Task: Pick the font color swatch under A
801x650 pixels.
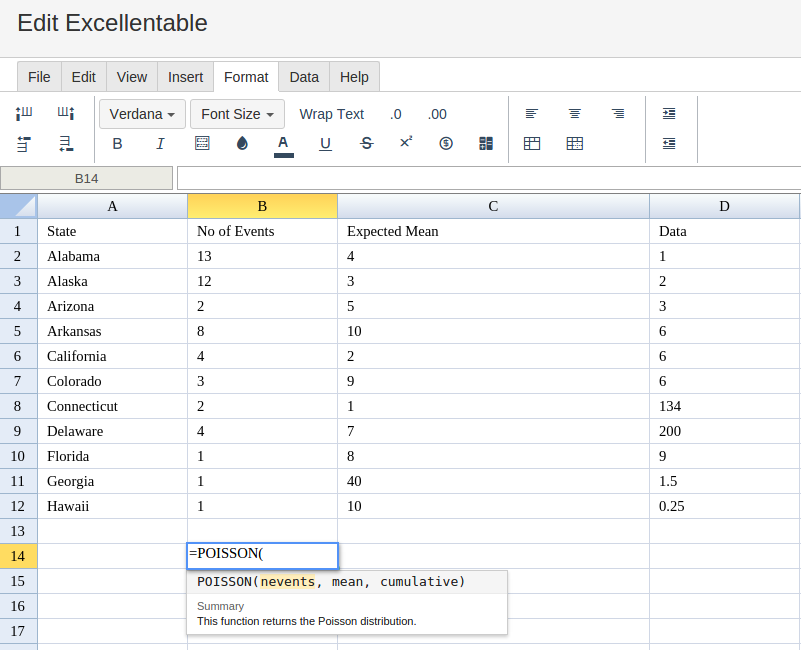Action: (x=284, y=155)
